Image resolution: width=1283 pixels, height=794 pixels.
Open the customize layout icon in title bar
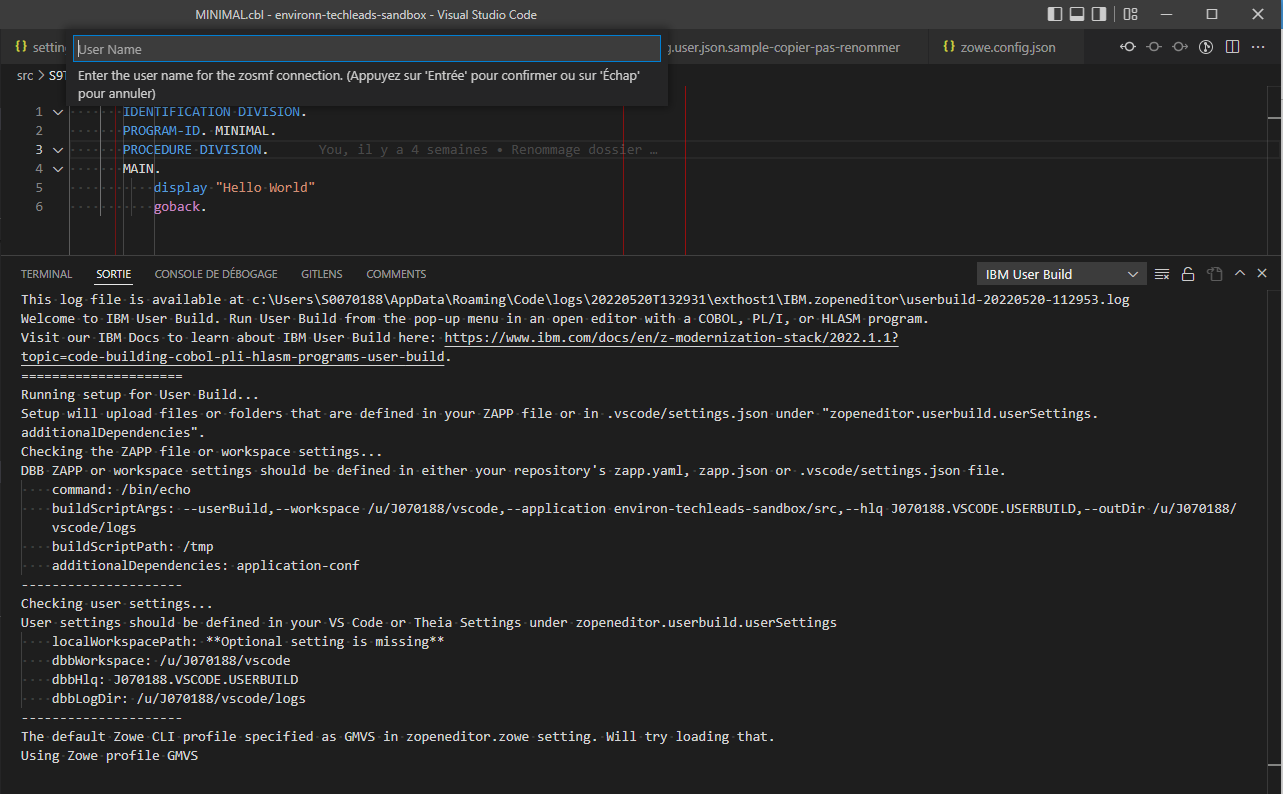1130,14
